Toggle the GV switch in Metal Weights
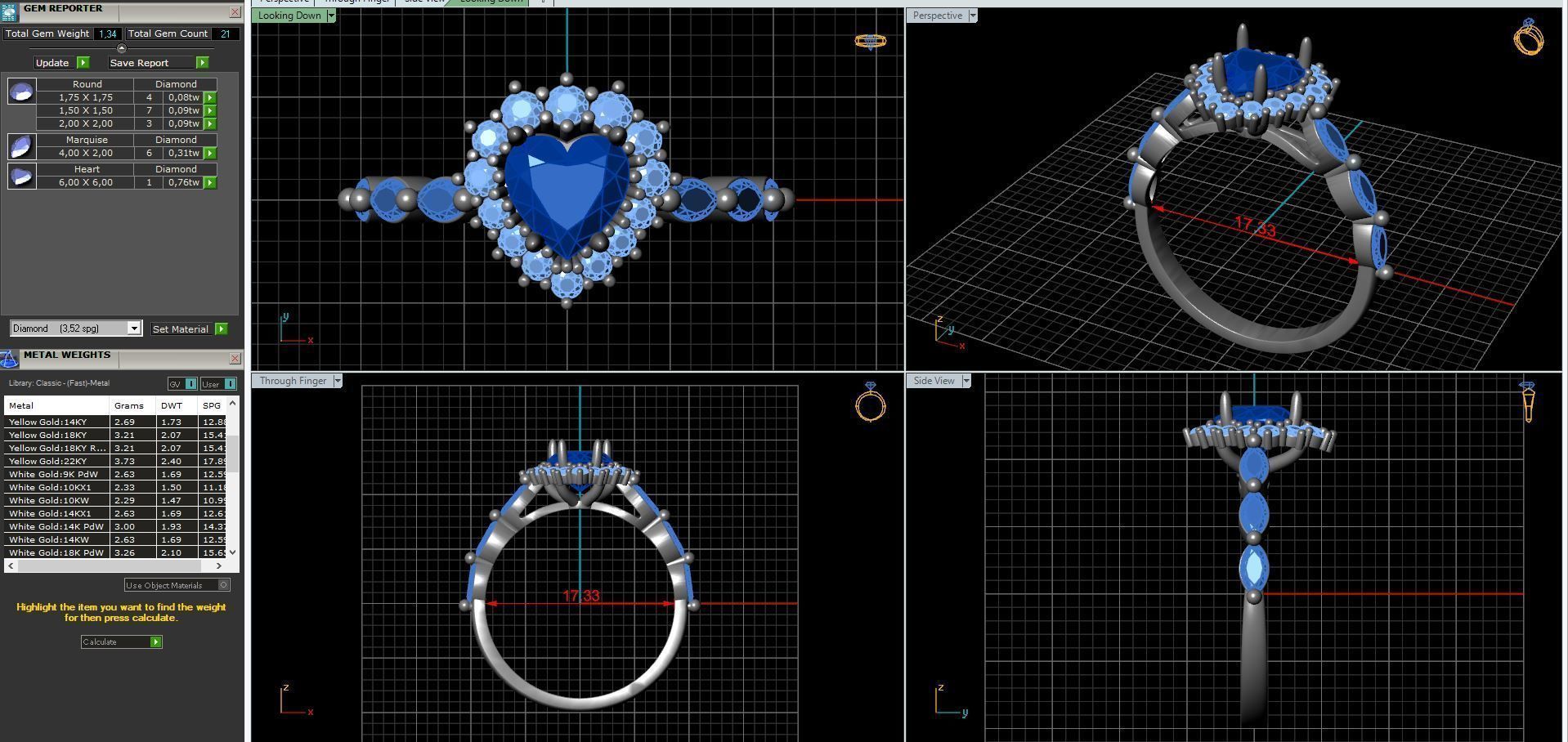The height and width of the screenshot is (742, 1568). tap(182, 384)
